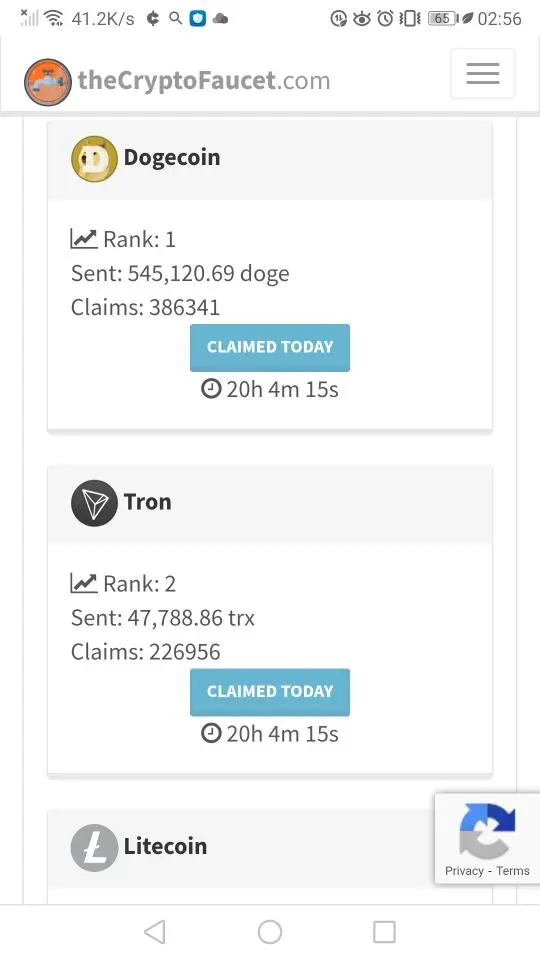Open reCAPTCHA Privacy link
This screenshot has width=540, height=960.
pos(464,871)
